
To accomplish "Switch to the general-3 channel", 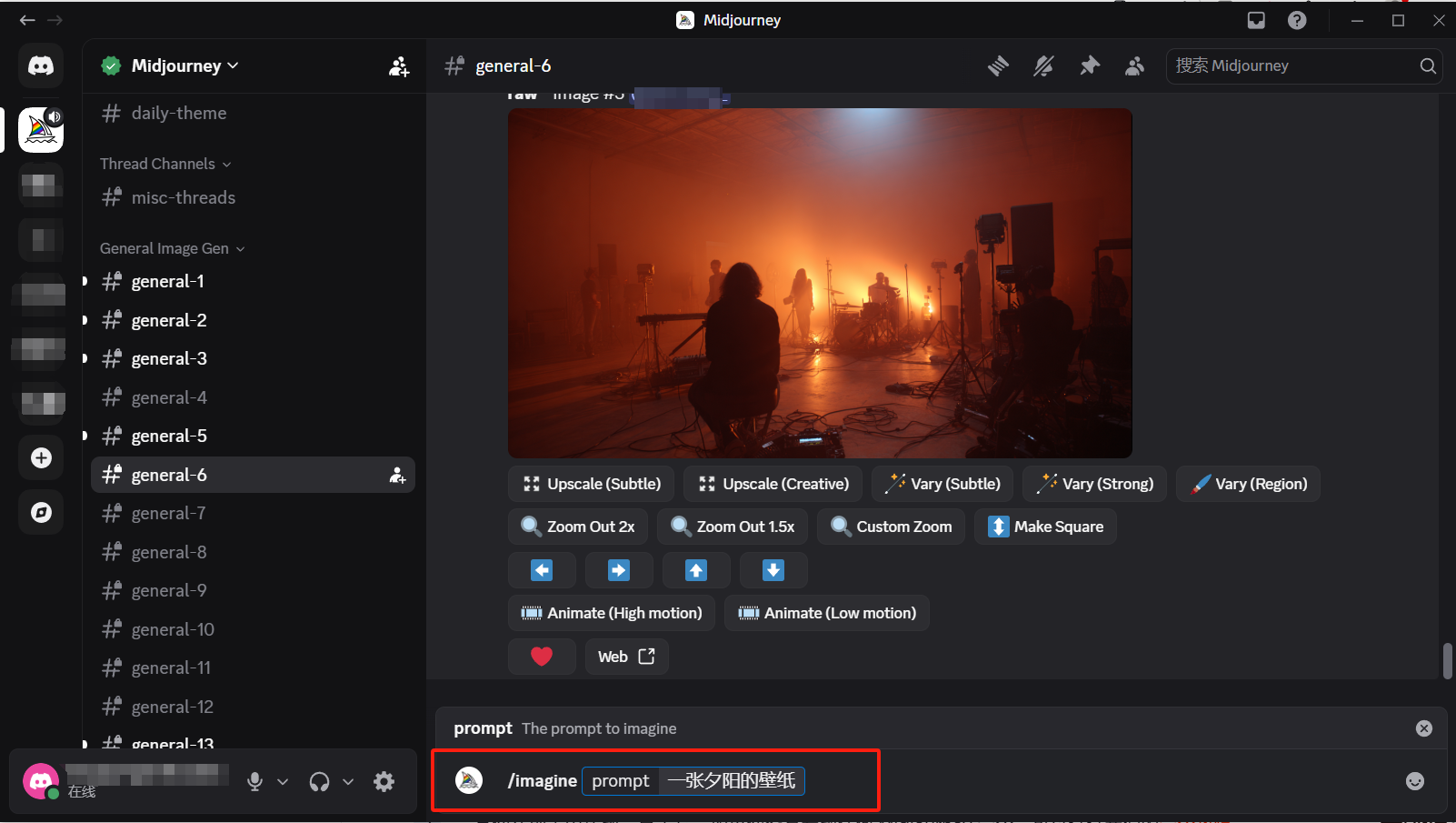I will (x=169, y=358).
